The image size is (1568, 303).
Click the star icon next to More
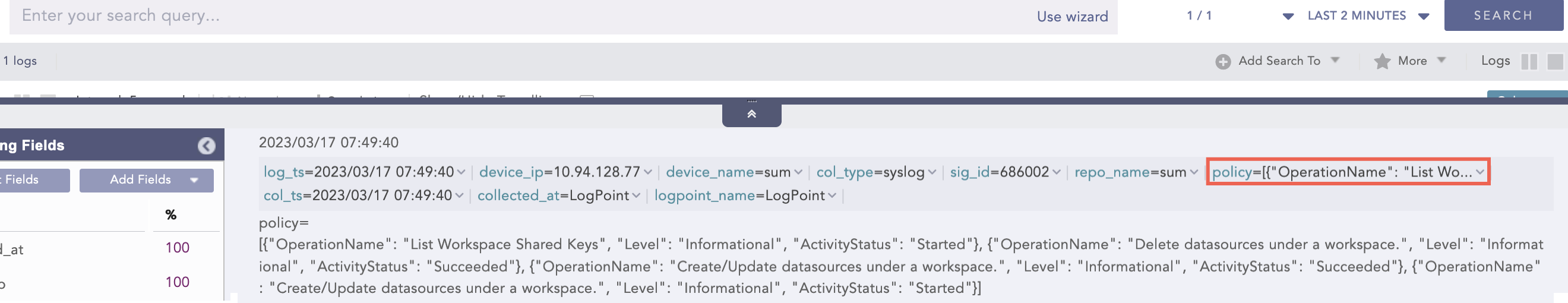[1382, 61]
